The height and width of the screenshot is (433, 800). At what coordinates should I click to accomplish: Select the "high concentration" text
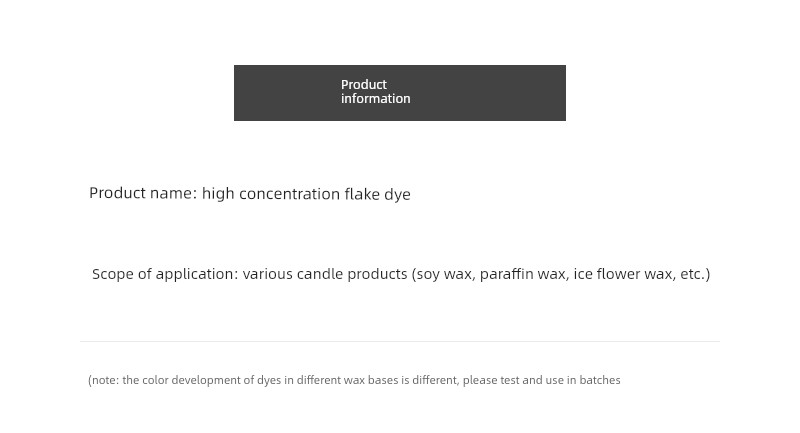(x=271, y=194)
